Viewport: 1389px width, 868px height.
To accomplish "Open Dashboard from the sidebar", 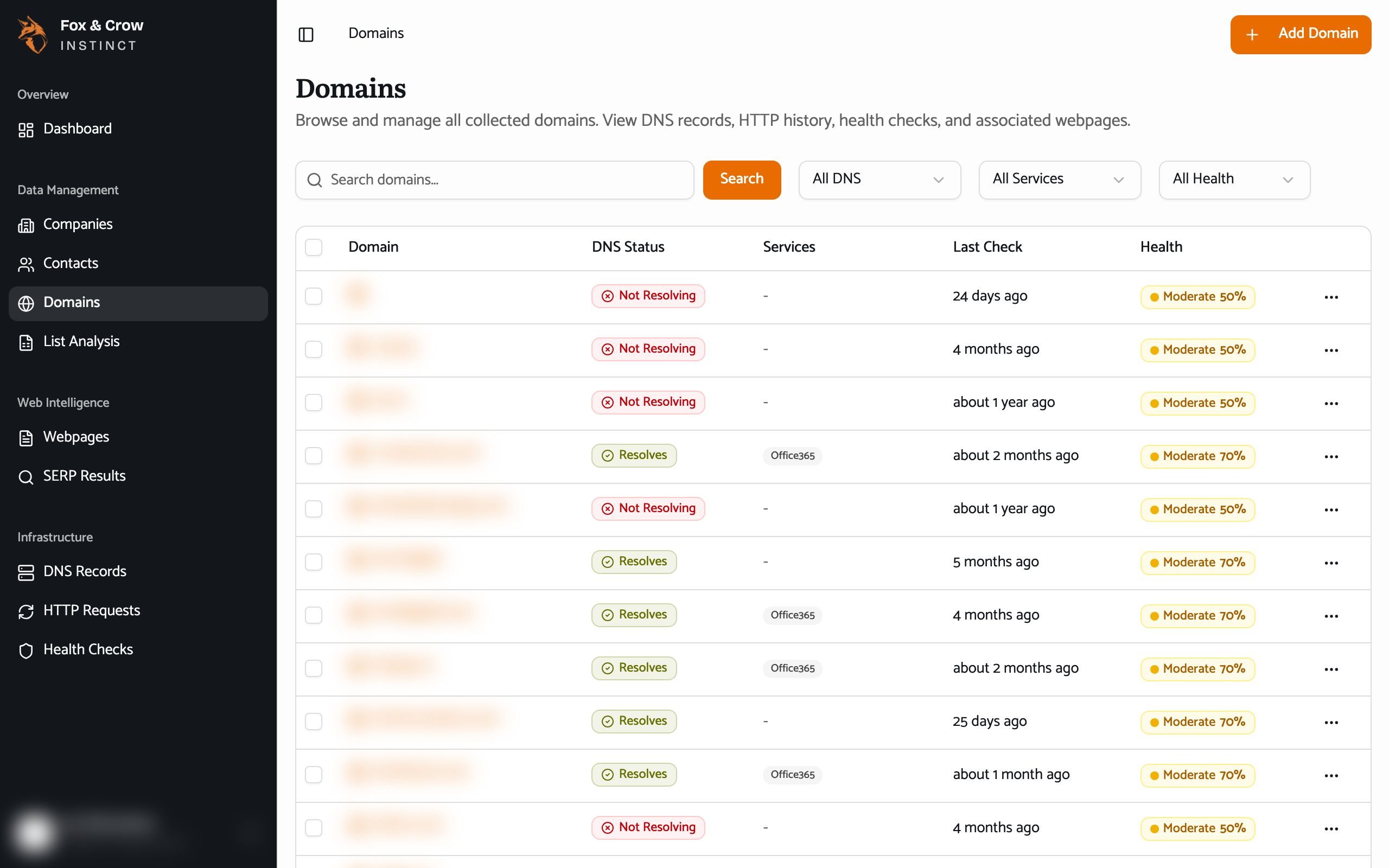I will pos(138,129).
